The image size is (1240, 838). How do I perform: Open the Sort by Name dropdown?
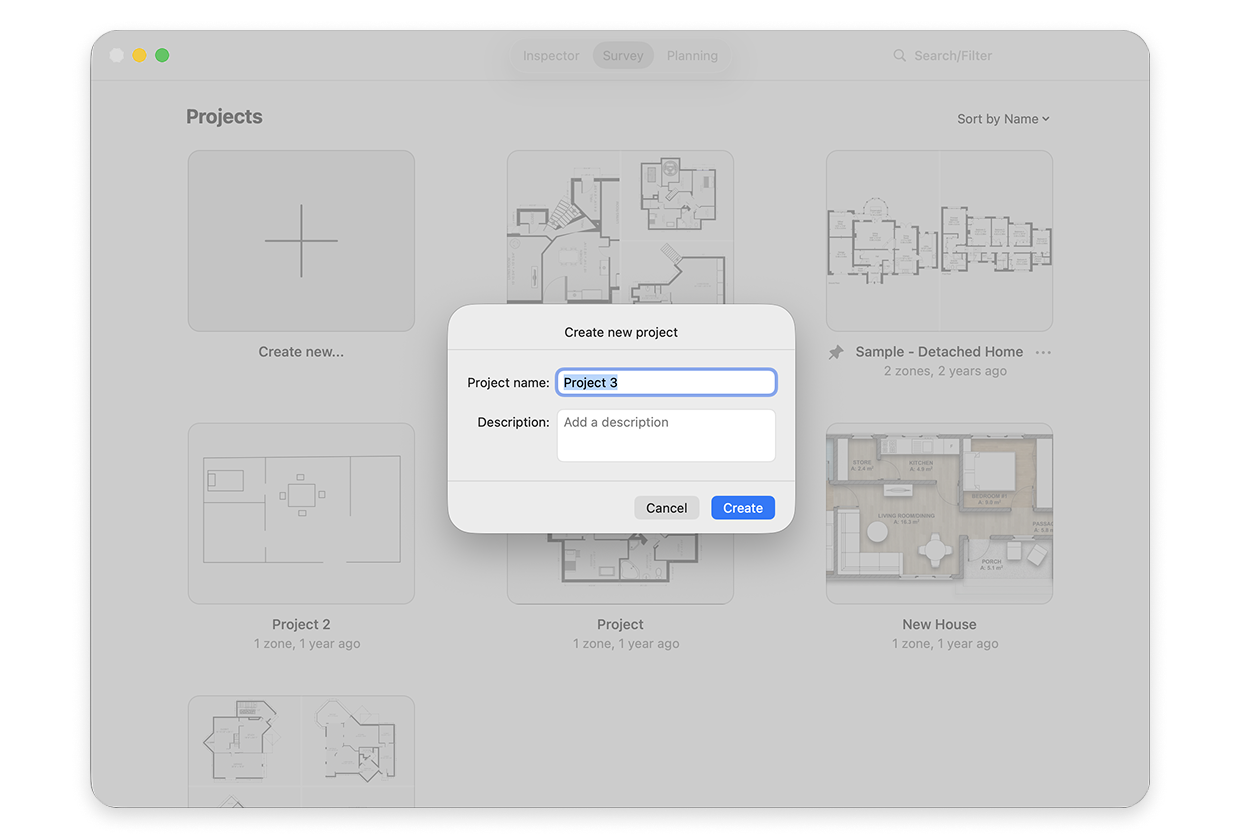point(1003,119)
